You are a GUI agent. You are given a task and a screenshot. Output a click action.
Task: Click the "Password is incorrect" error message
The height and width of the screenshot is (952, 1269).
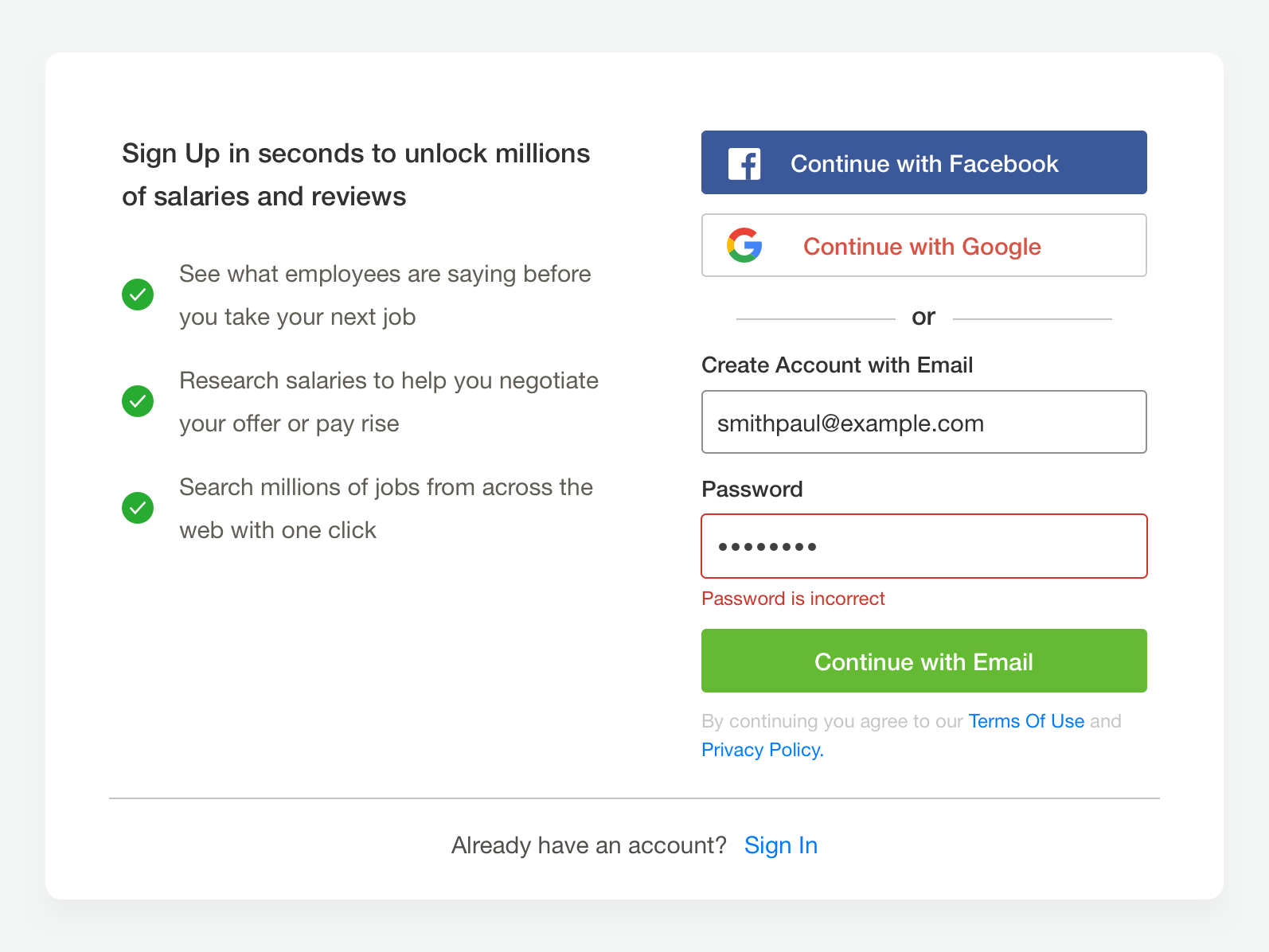pos(793,599)
